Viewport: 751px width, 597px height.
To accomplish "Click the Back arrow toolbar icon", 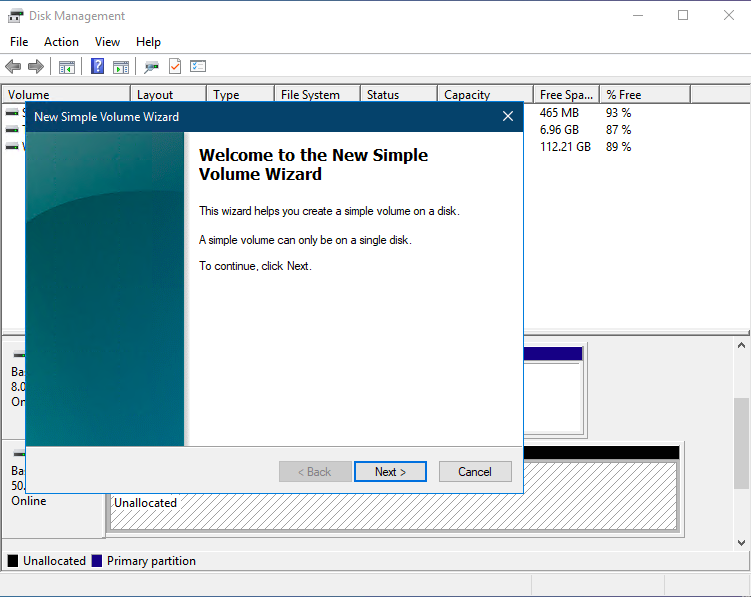I will coord(13,66).
